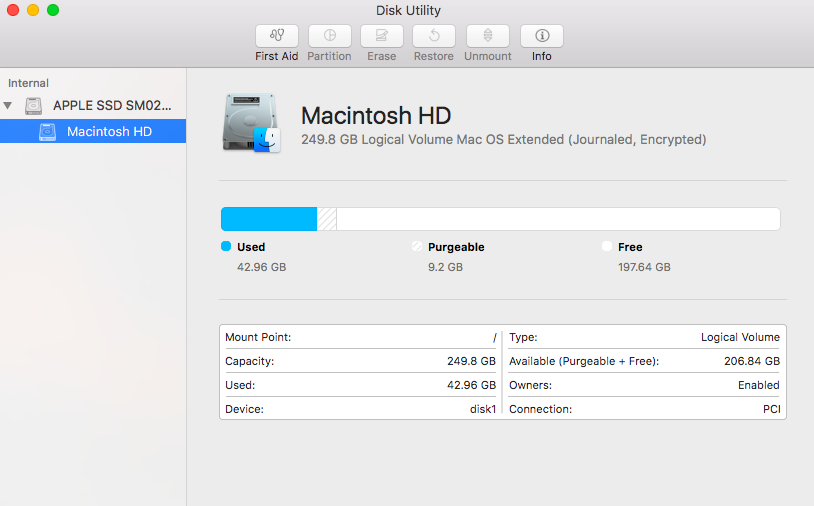
Task: Collapse the APPLE SSD disclosure triangle
Action: point(8,105)
